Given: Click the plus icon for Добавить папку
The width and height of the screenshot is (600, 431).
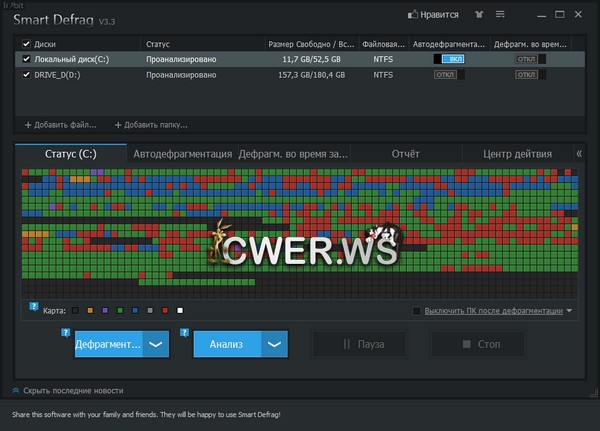Looking at the screenshot, I should (118, 125).
